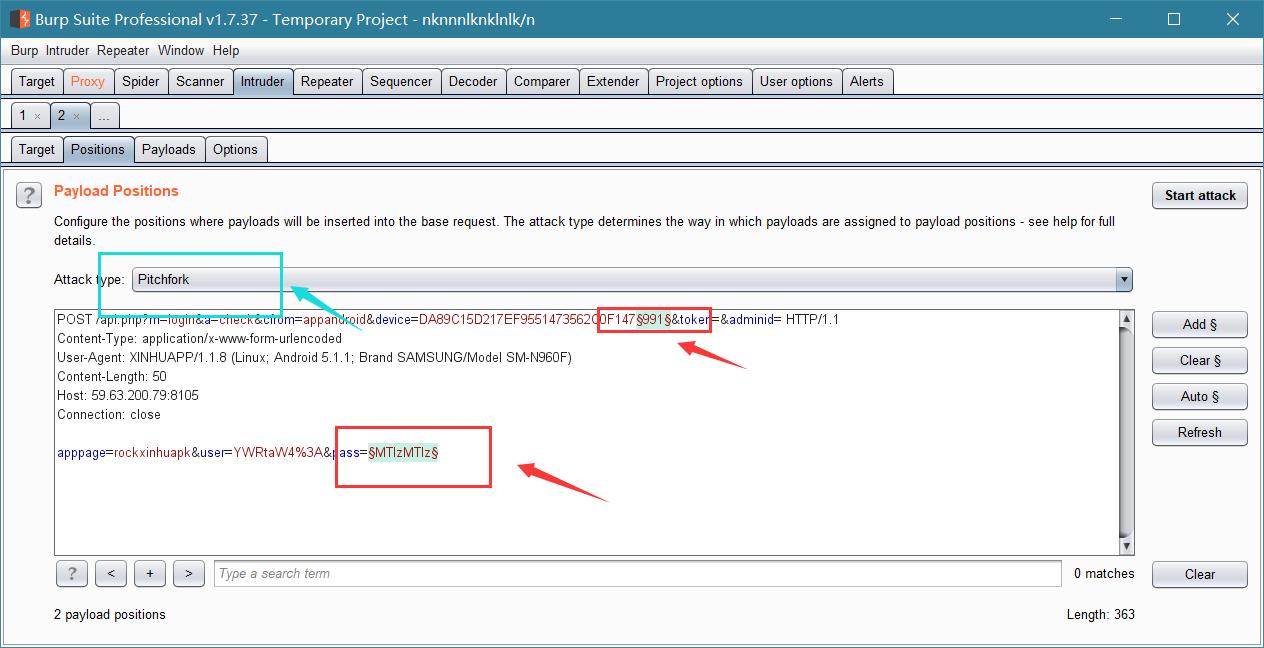
Task: Switch to the Payloads tab
Action: click(x=169, y=150)
